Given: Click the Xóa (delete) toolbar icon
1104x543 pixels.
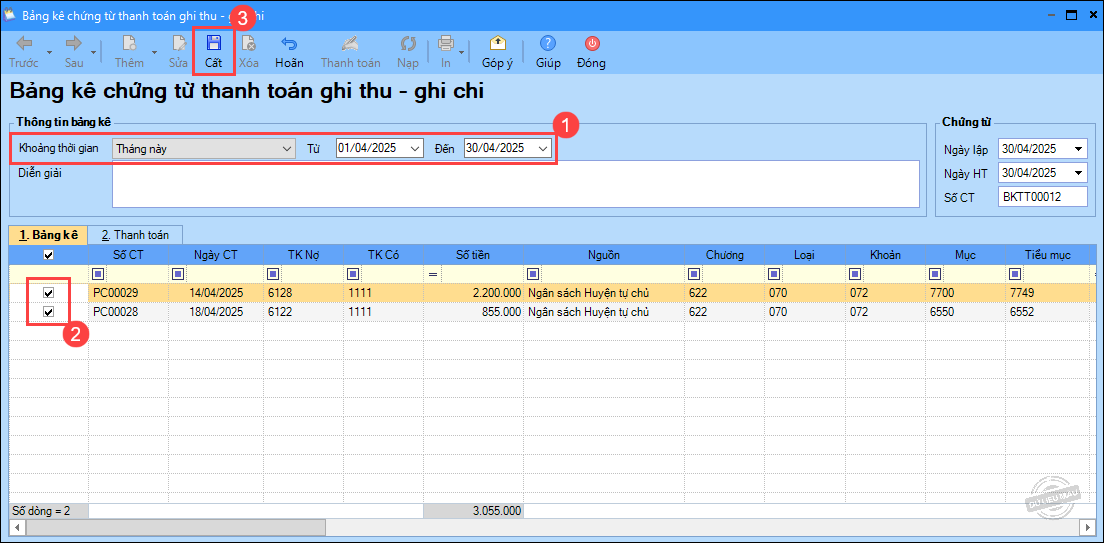Looking at the screenshot, I should pyautogui.click(x=249, y=44).
